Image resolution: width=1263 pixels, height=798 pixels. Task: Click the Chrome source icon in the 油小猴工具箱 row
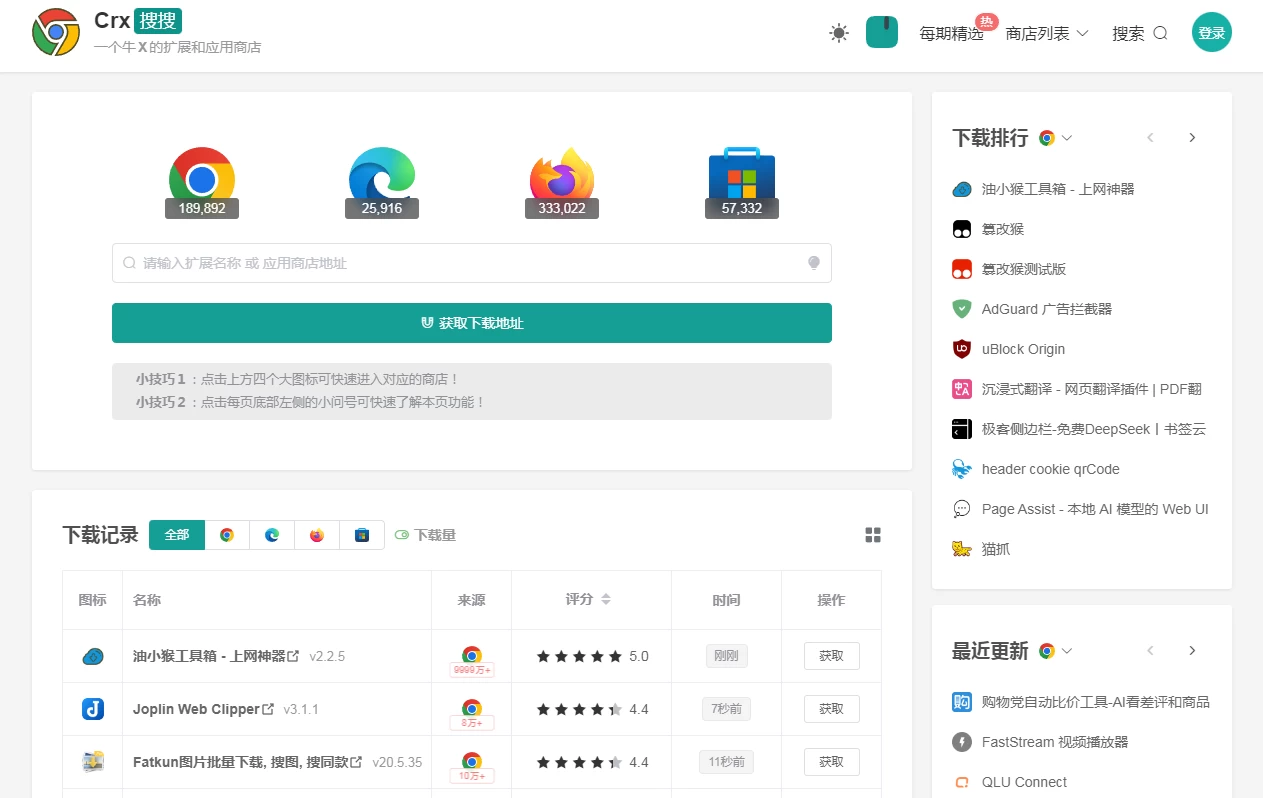[472, 654]
